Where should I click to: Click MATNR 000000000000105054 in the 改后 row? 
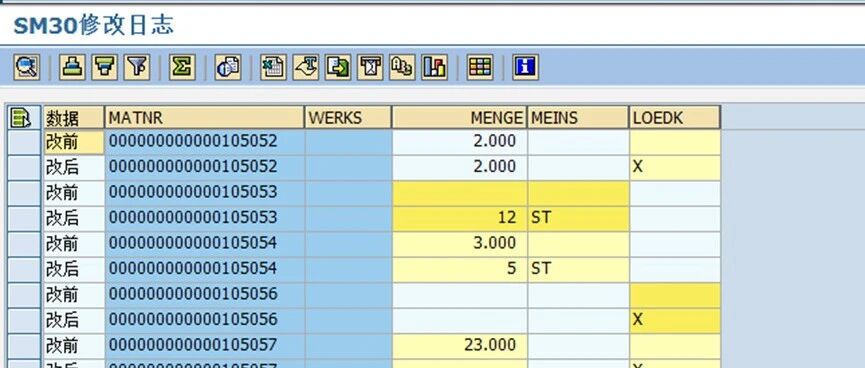[x=204, y=269]
